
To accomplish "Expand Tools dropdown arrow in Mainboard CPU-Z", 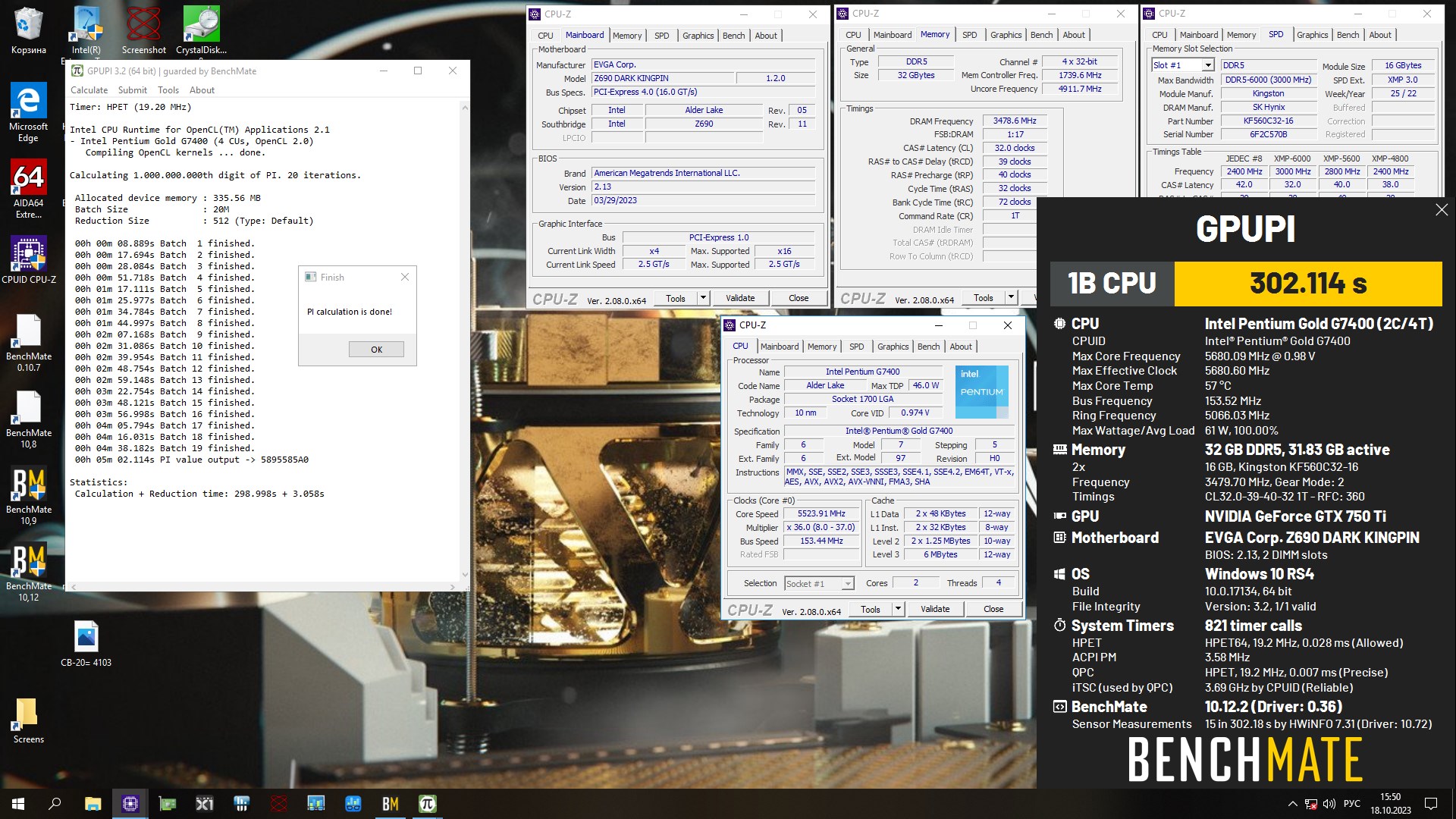I will point(703,298).
